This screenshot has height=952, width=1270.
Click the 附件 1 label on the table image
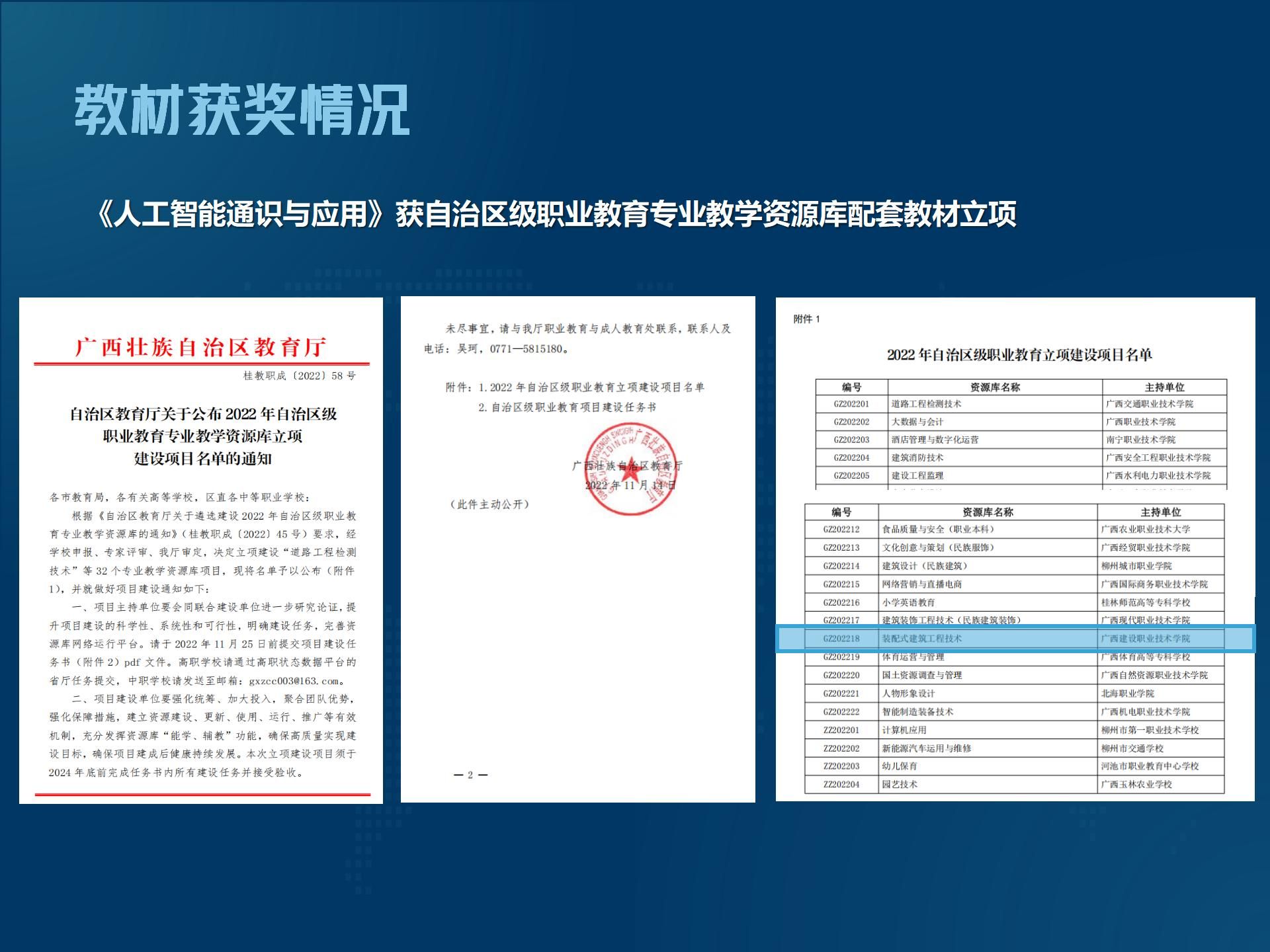pos(806,319)
